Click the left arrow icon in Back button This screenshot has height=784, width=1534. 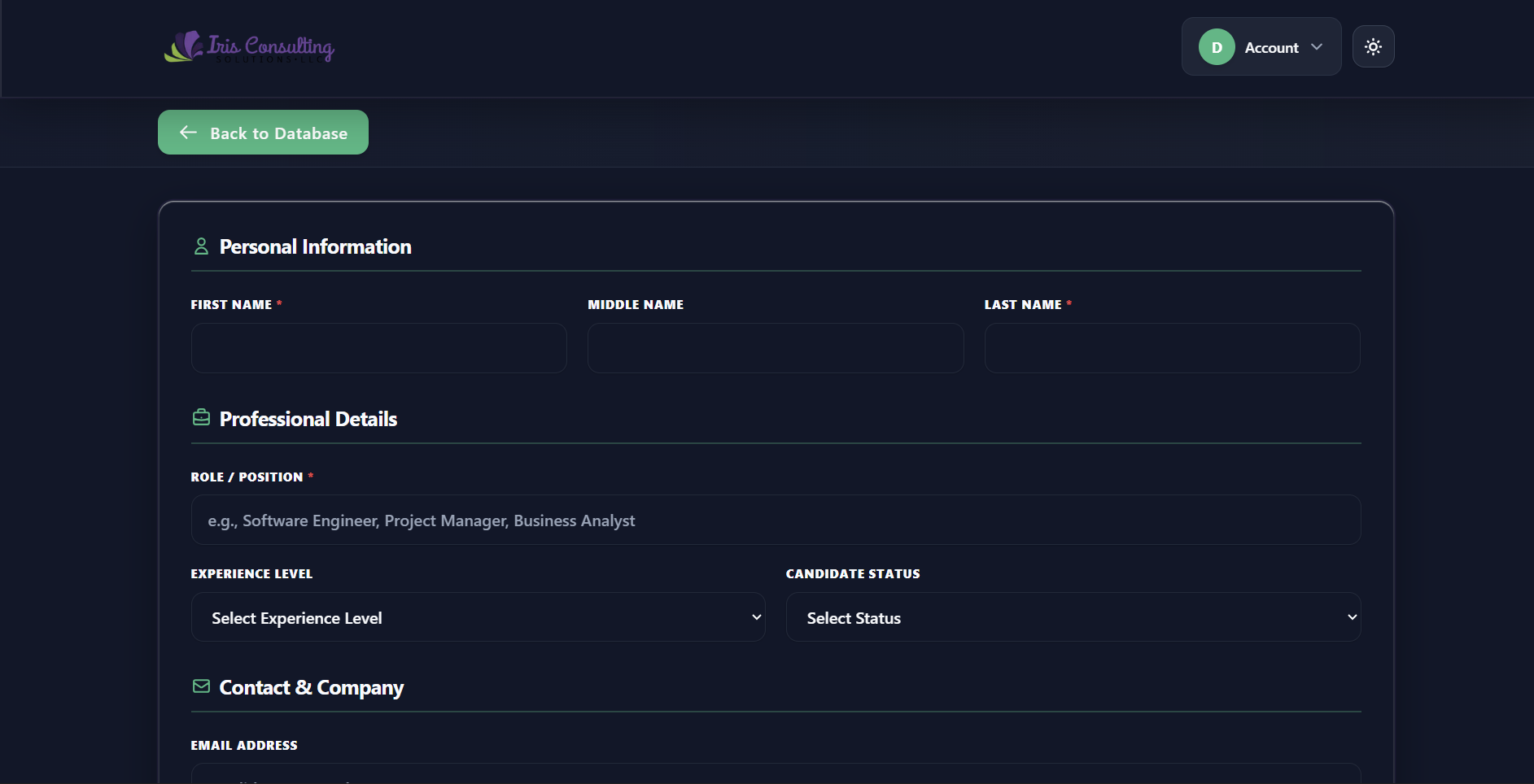click(x=188, y=133)
